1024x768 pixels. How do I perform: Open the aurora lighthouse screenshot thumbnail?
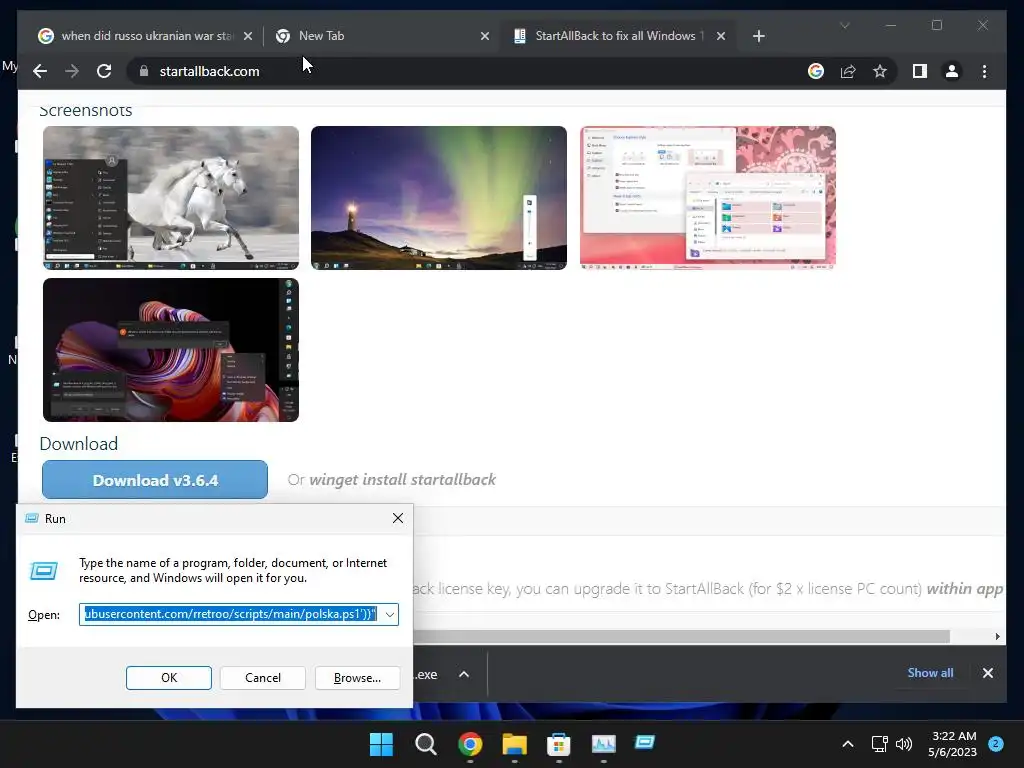pos(439,198)
